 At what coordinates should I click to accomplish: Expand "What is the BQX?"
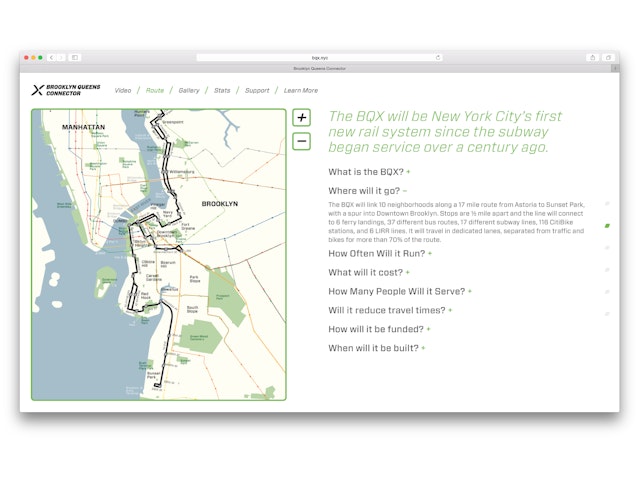[369, 172]
